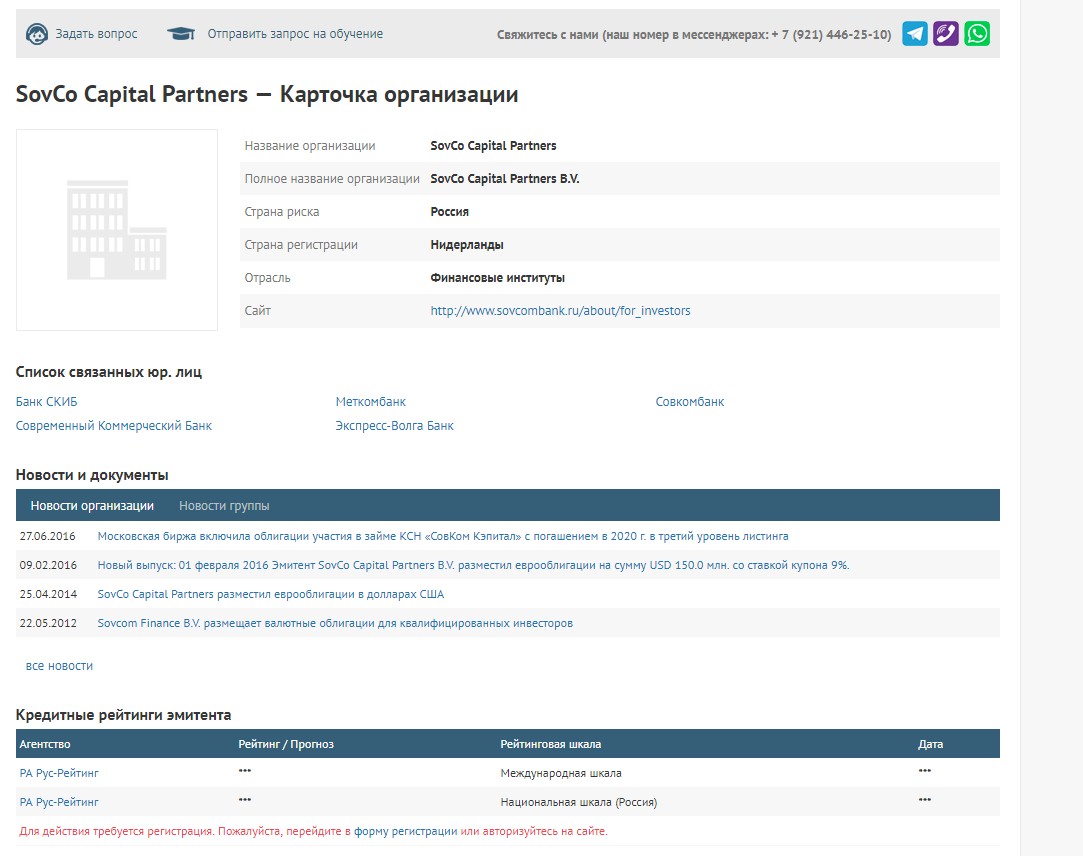
Task: Click the organization building placeholder image
Action: coord(117,229)
